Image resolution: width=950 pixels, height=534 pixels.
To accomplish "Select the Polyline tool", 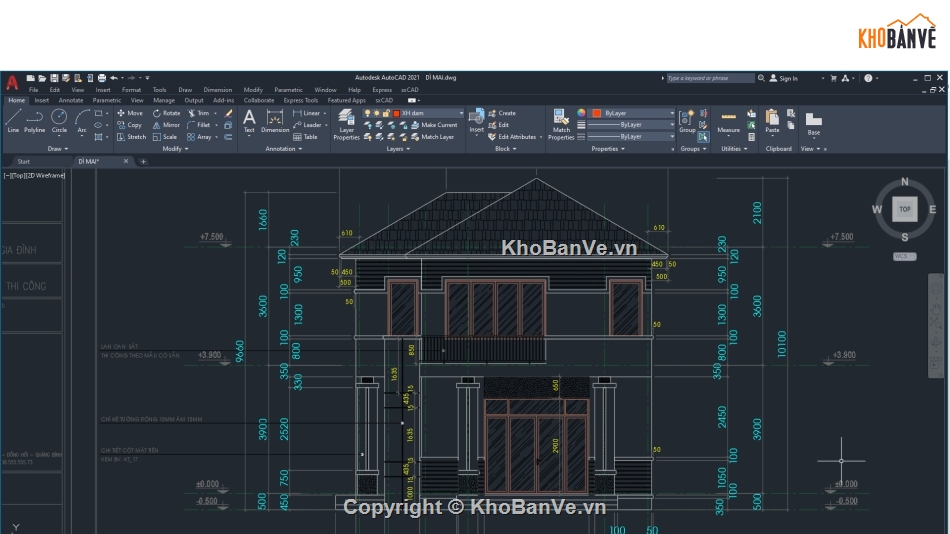I will [x=35, y=121].
